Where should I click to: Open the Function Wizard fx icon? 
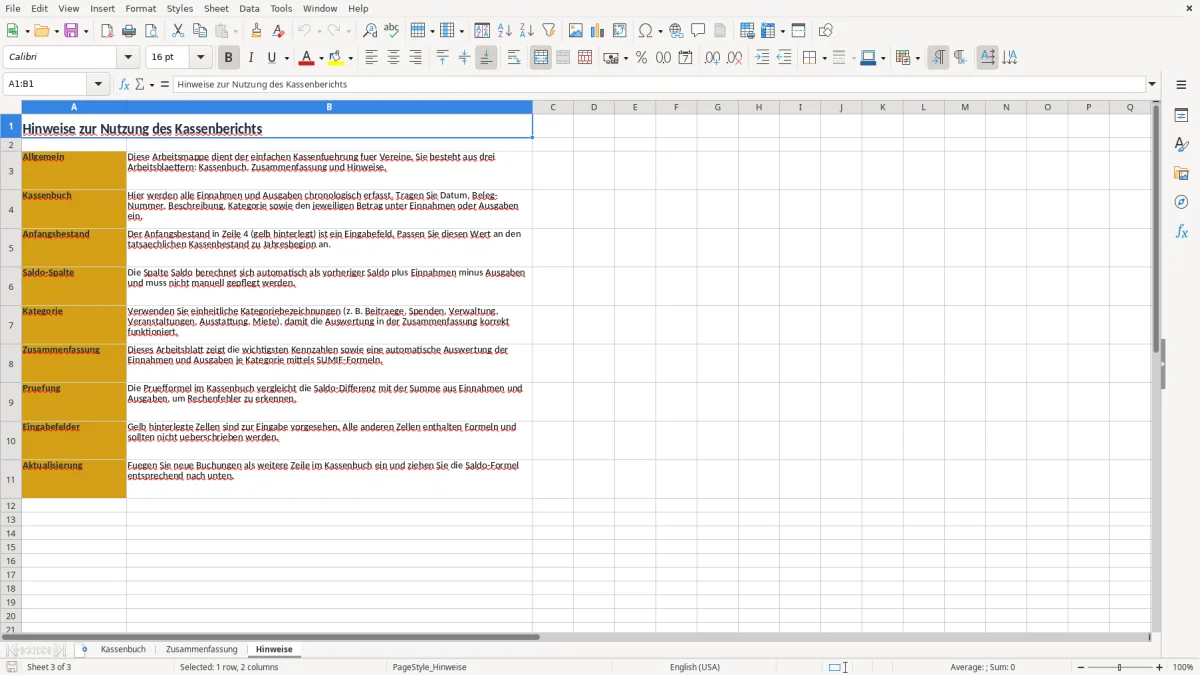tap(125, 85)
